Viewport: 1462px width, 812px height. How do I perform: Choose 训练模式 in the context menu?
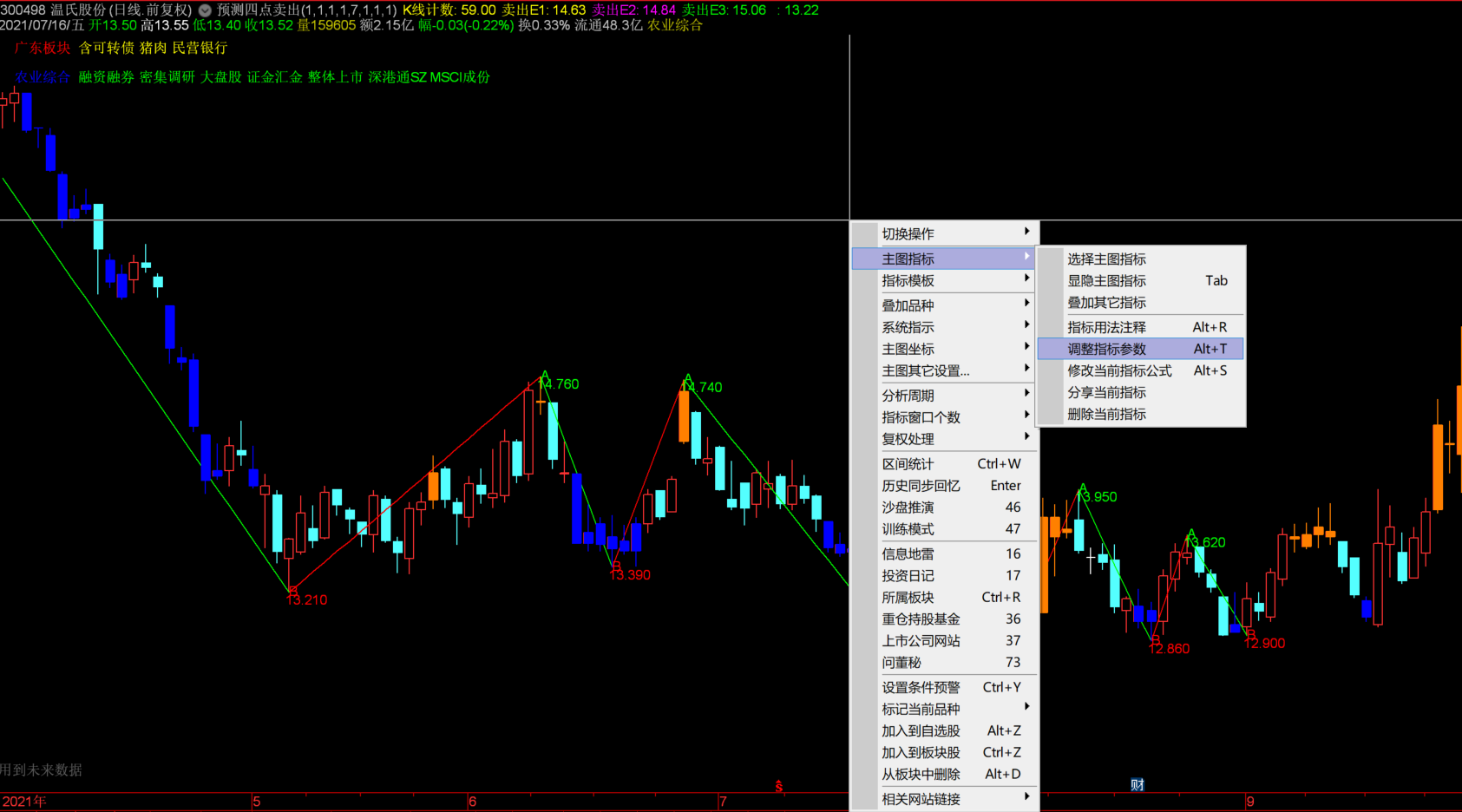coord(945,529)
